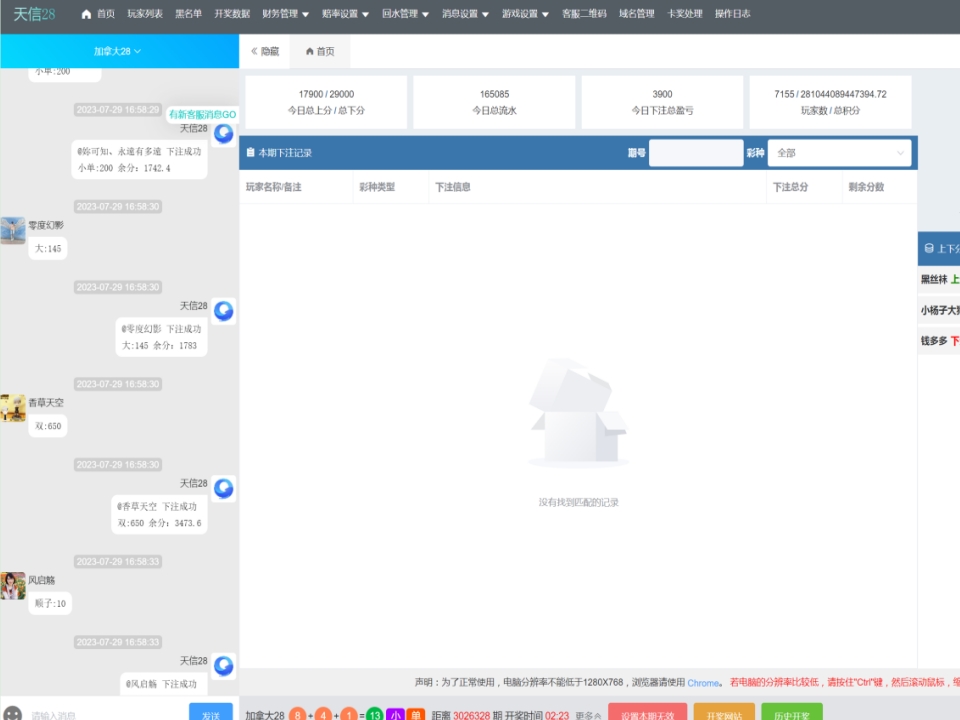Click the 大:145 chat message bubble
Viewport: 960px width, 720px height.
pyautogui.click(x=48, y=249)
